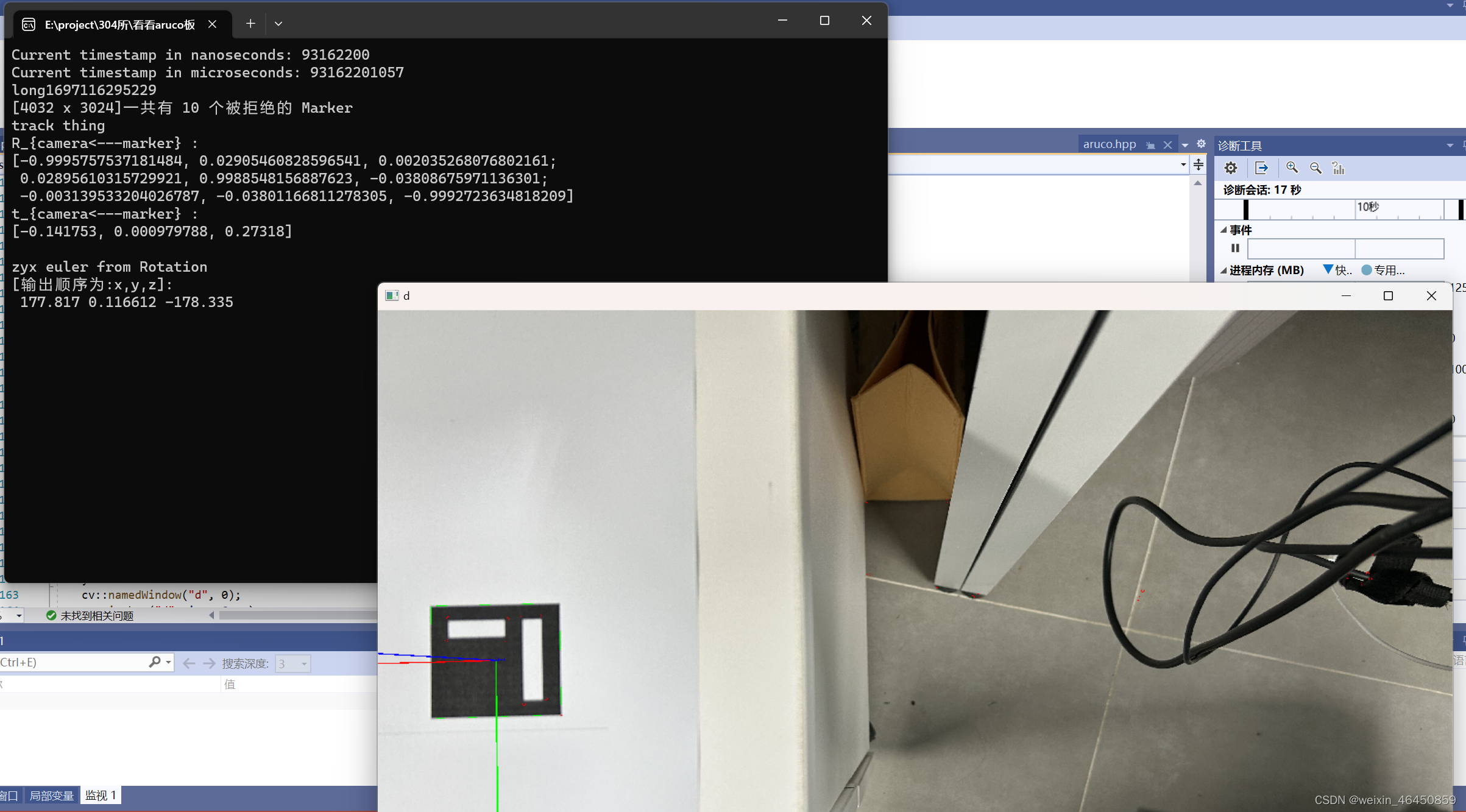Viewport: 1466px width, 812px height.
Task: Switch to the 局部变量 locals tab
Action: click(51, 796)
